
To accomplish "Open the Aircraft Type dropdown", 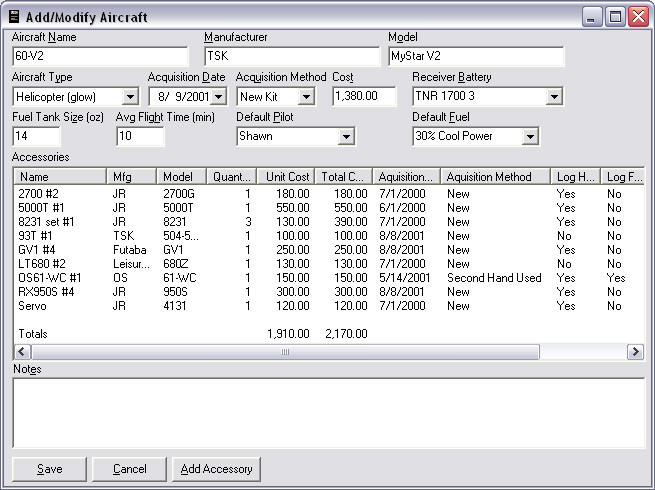I will click(130, 97).
